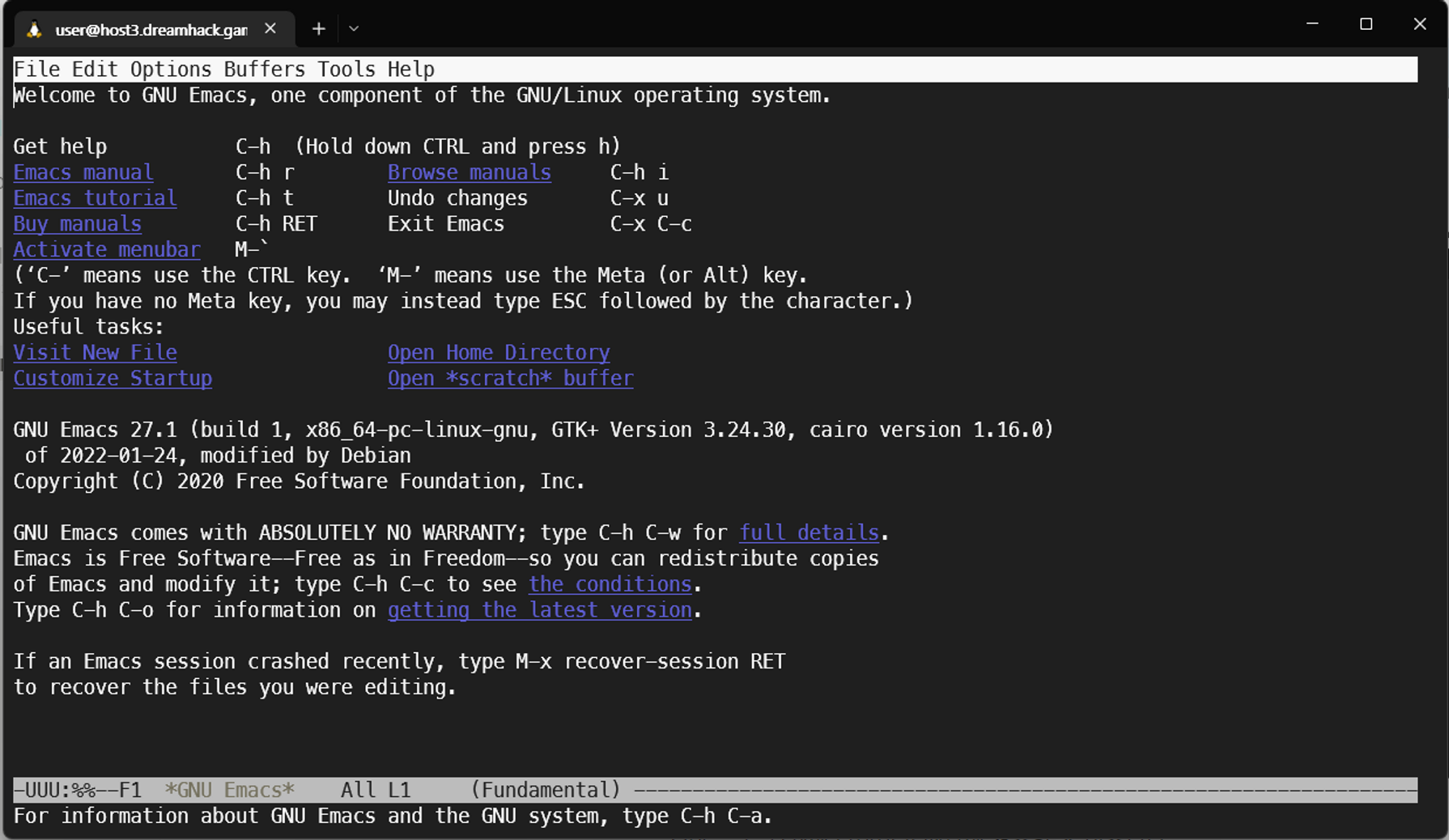Click the Visit New File link
The image size is (1449, 840).
pos(95,353)
